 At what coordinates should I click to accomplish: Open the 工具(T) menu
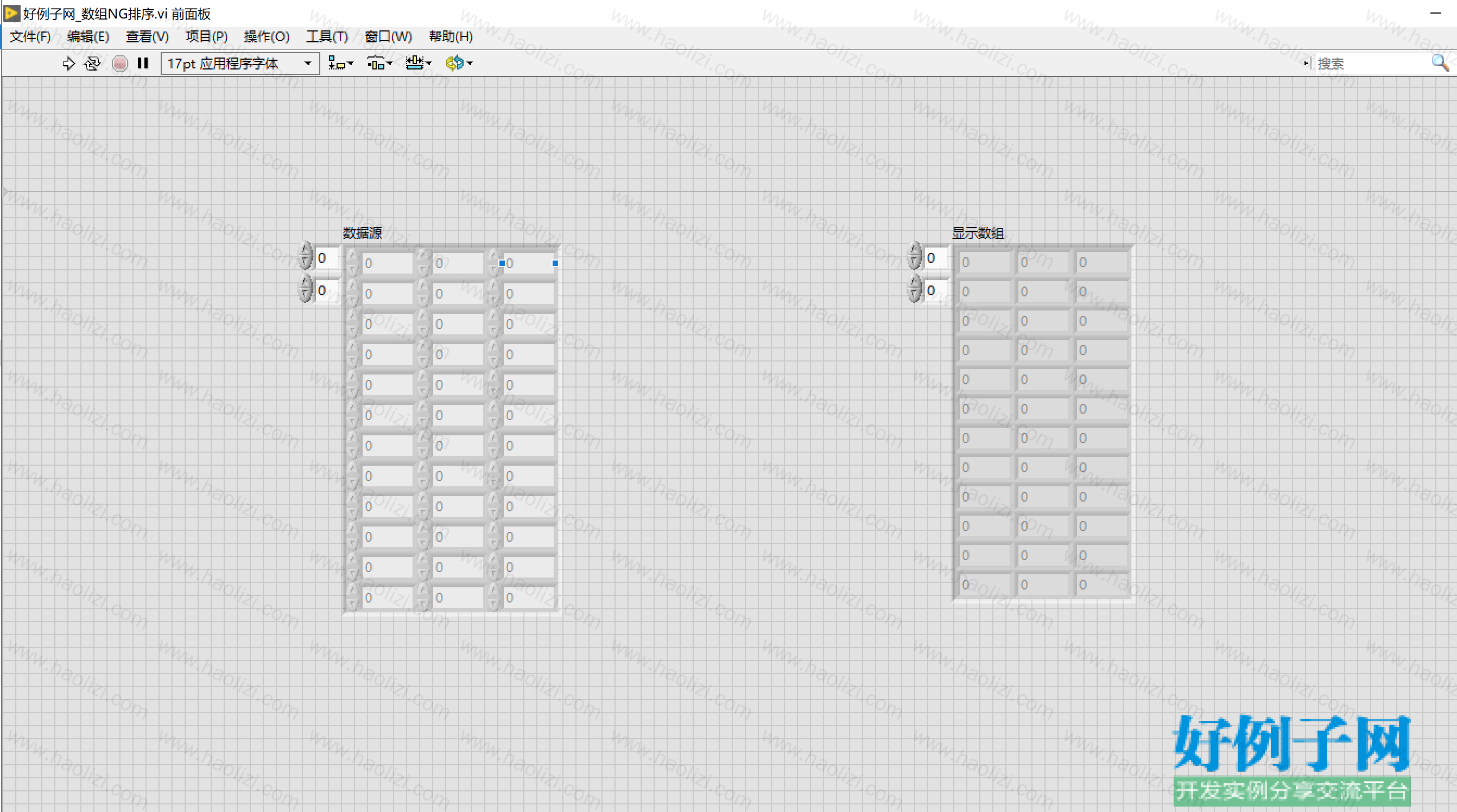(x=327, y=37)
